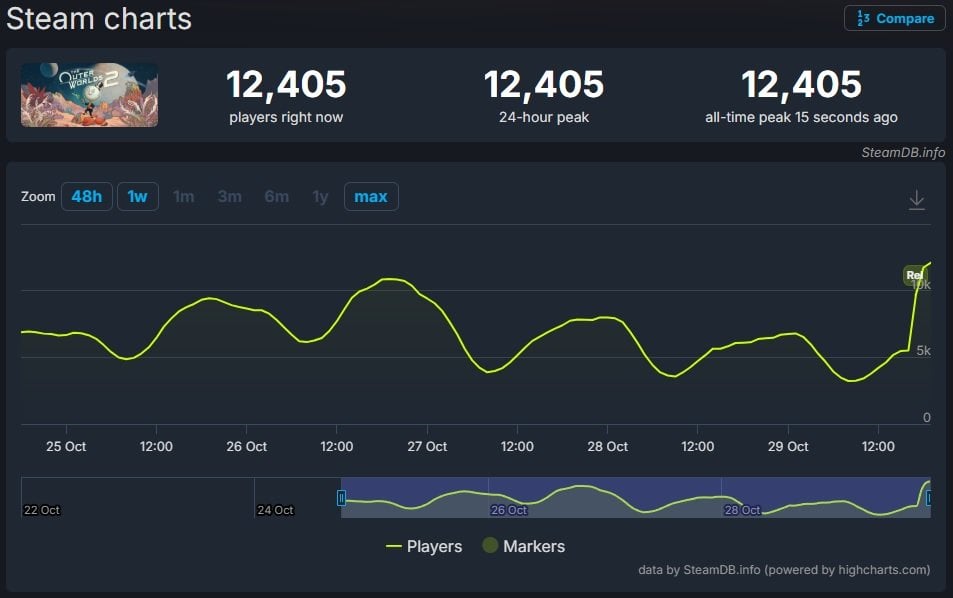Click the shaded navigator selection area

coord(635,498)
